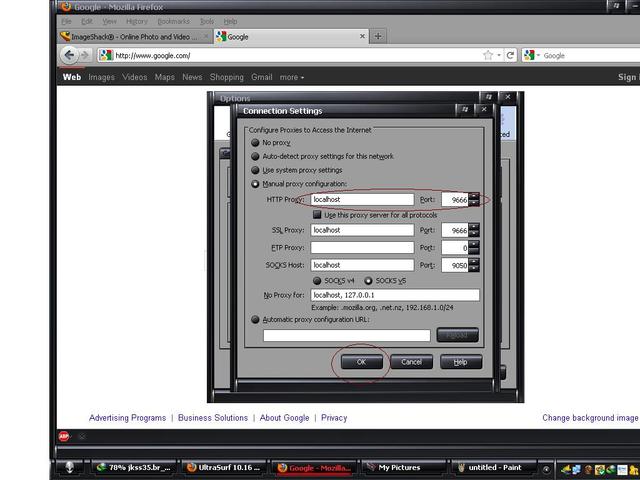Click the Connection Settings window help pin icon
This screenshot has width=640, height=480.
pyautogui.click(x=464, y=109)
